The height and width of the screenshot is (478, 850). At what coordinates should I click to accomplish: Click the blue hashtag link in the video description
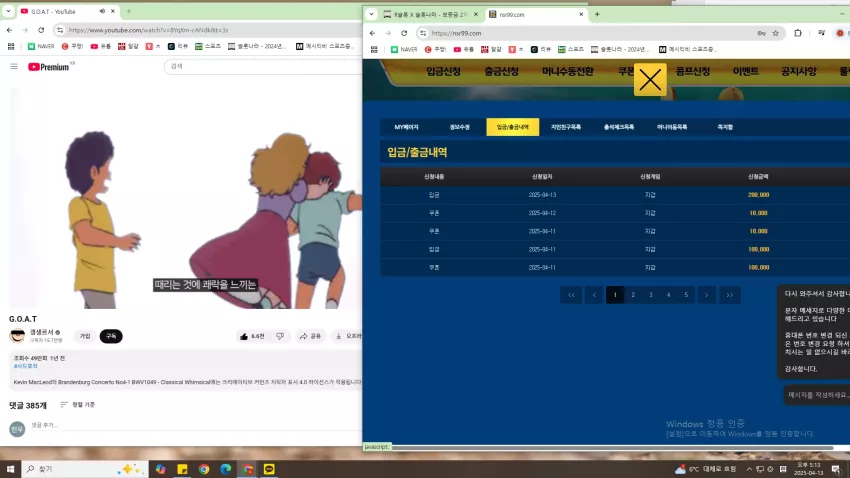point(25,366)
